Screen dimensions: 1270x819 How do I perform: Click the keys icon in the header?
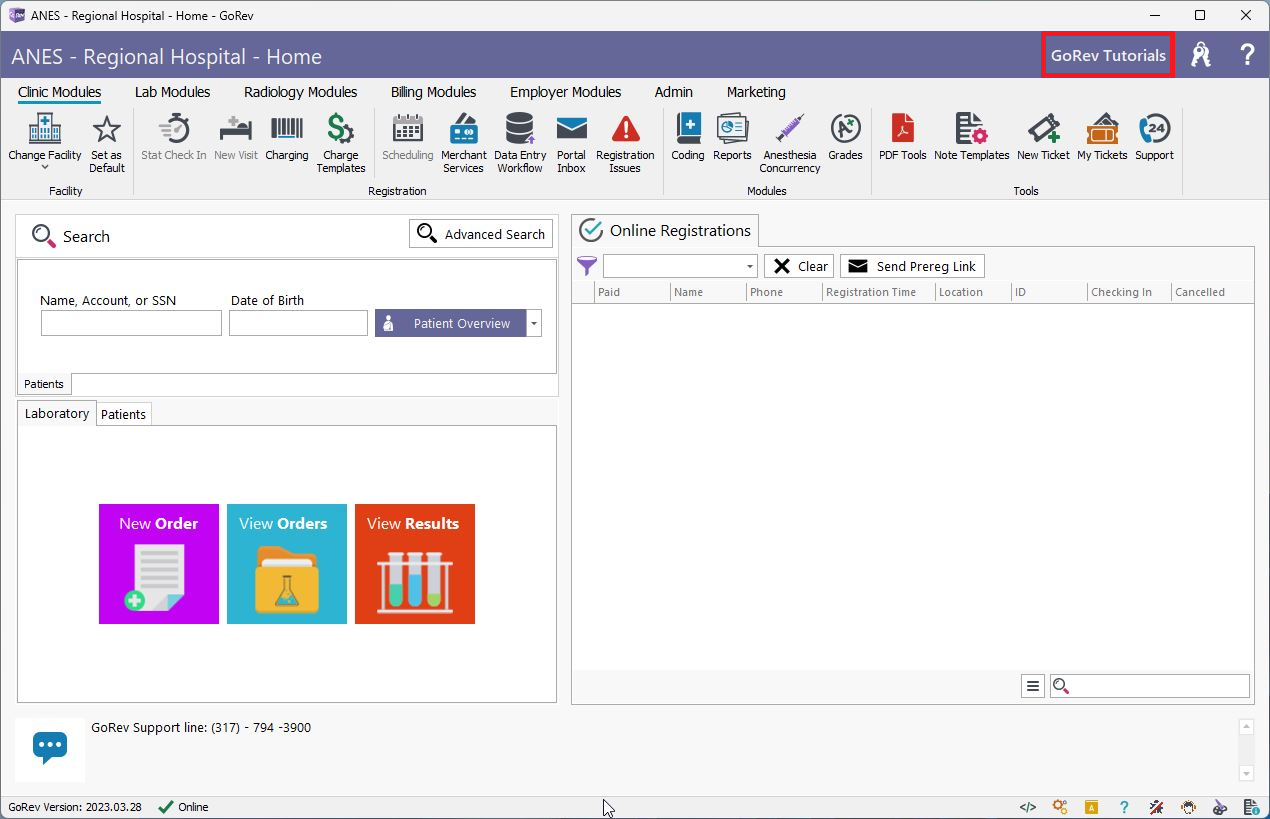pos(1201,55)
